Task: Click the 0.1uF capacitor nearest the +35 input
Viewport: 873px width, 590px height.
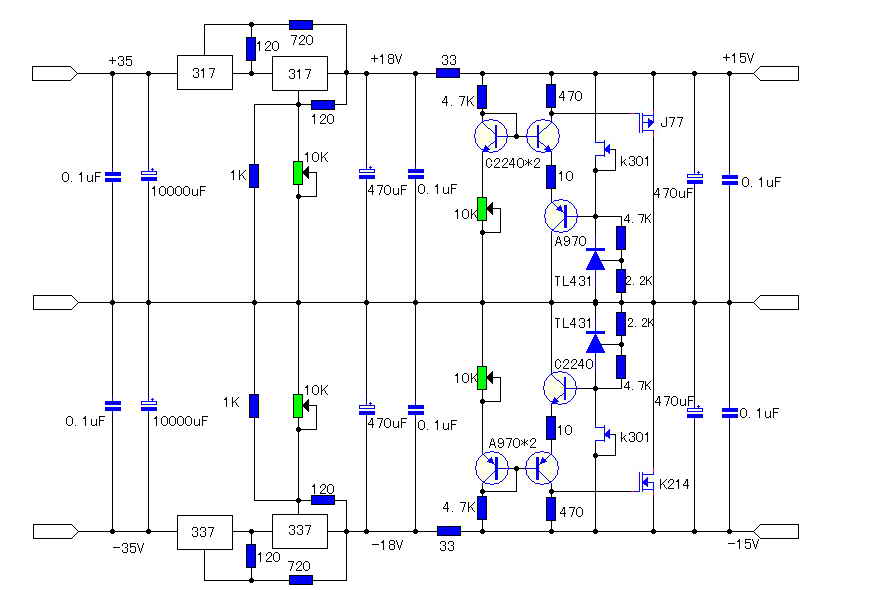Action: (113, 177)
